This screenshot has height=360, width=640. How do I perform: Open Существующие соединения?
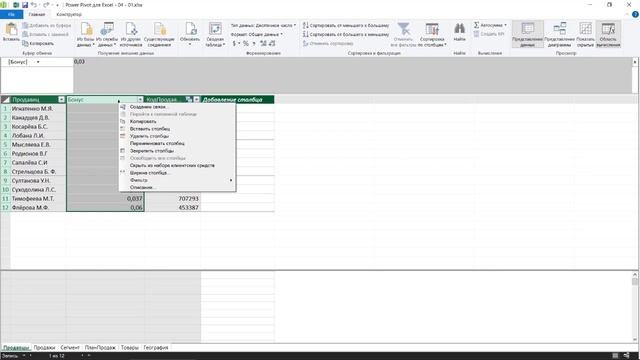click(159, 35)
